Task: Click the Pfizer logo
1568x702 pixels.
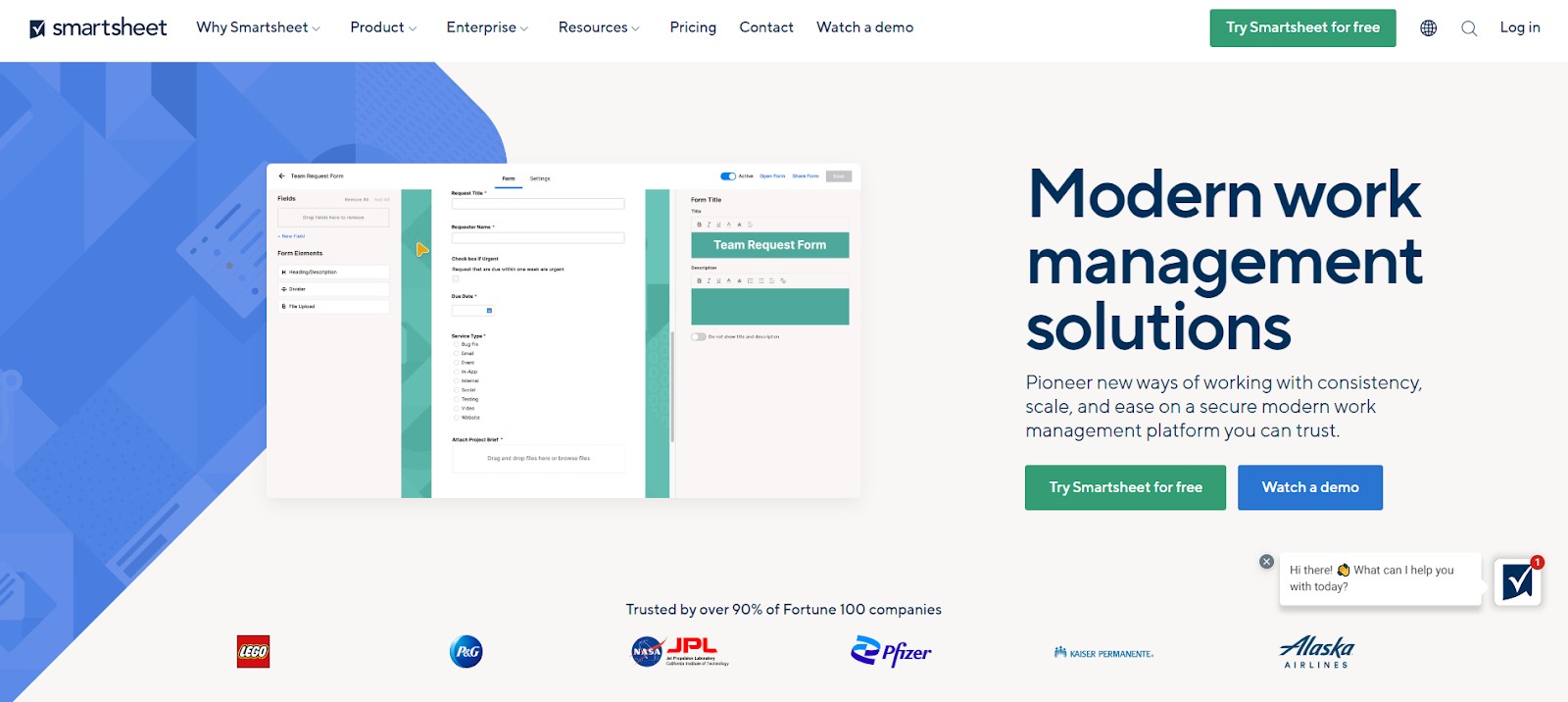Action: coord(892,652)
